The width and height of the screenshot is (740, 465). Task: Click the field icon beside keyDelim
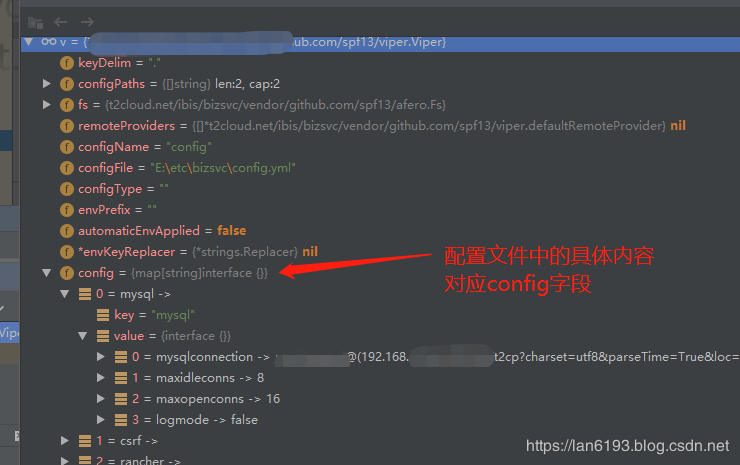click(67, 63)
